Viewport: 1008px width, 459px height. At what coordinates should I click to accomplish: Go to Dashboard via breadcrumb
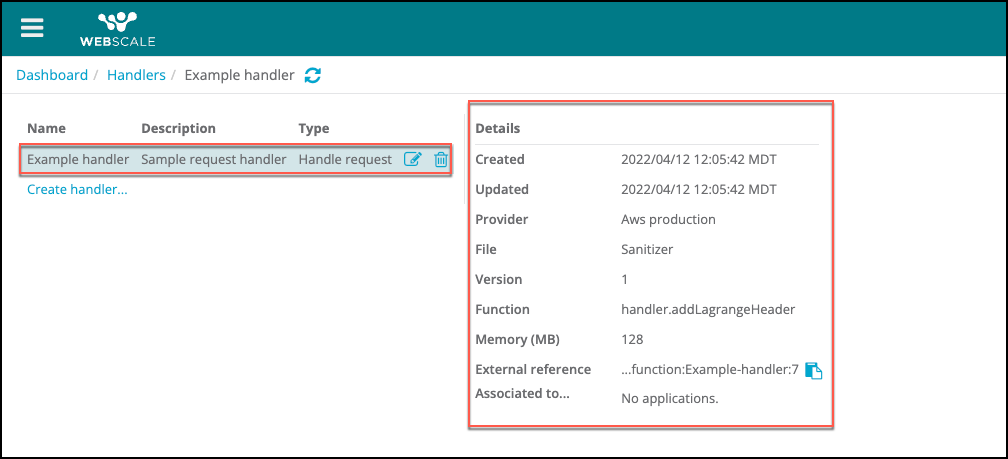pyautogui.click(x=52, y=75)
